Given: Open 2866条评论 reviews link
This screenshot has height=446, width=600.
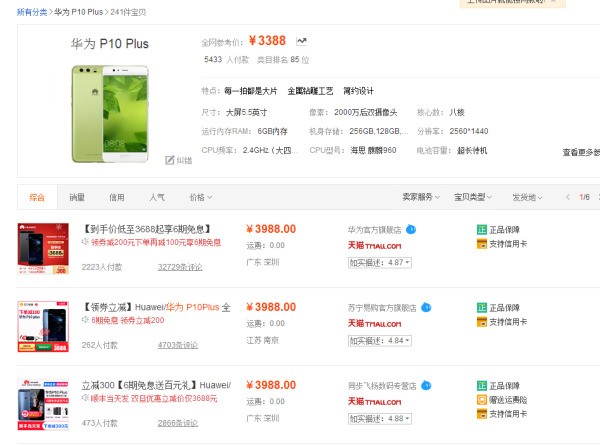Looking at the screenshot, I should [178, 423].
